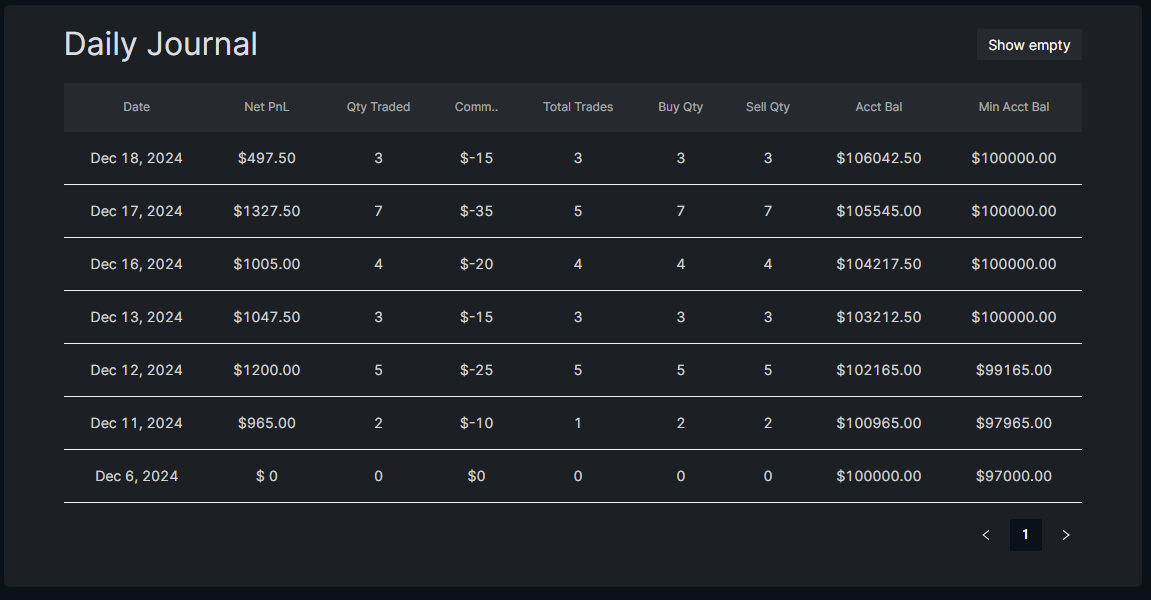Go to previous page arrow
This screenshot has width=1151, height=600.
click(986, 535)
